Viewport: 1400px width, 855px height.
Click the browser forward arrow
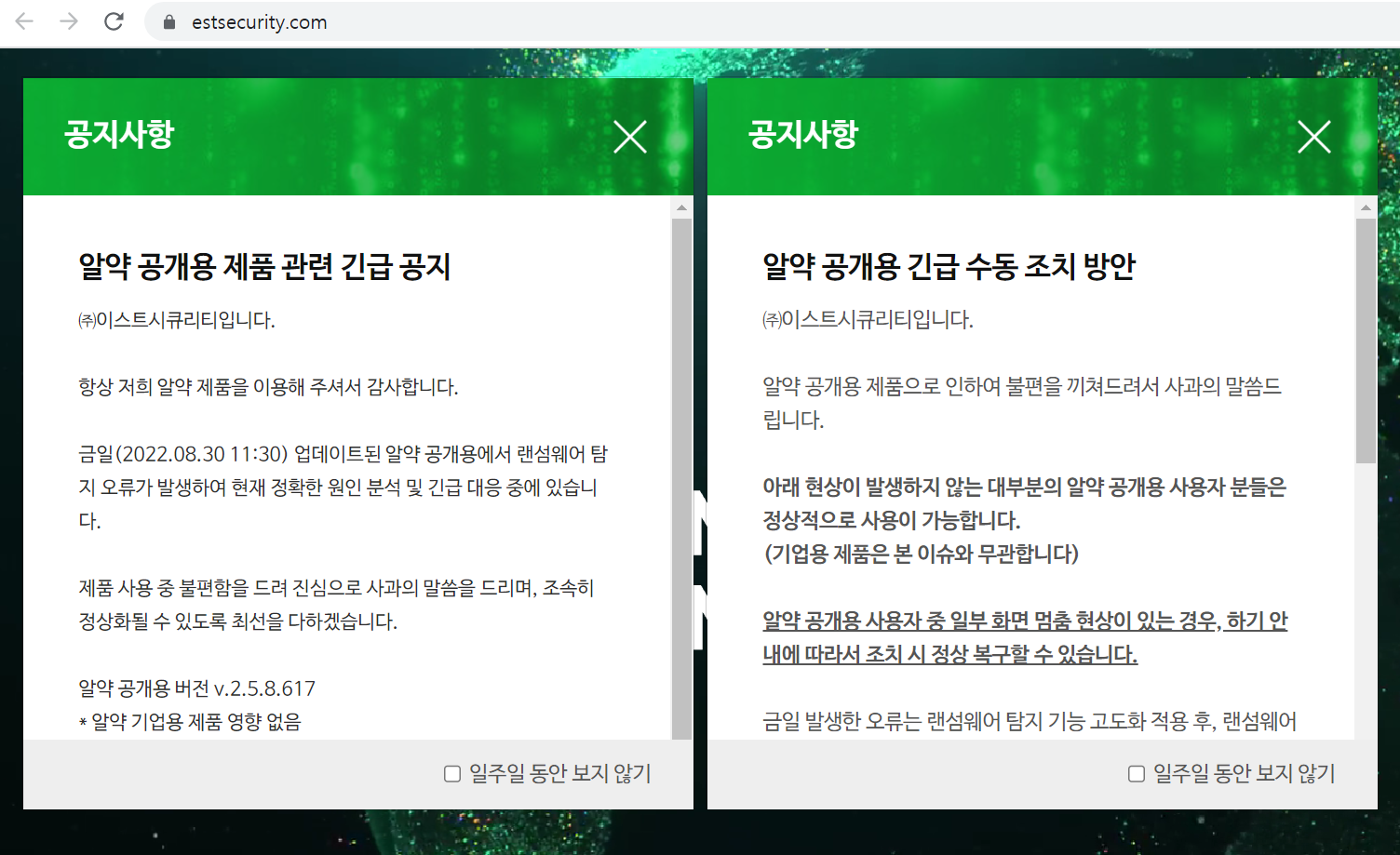pos(69,21)
